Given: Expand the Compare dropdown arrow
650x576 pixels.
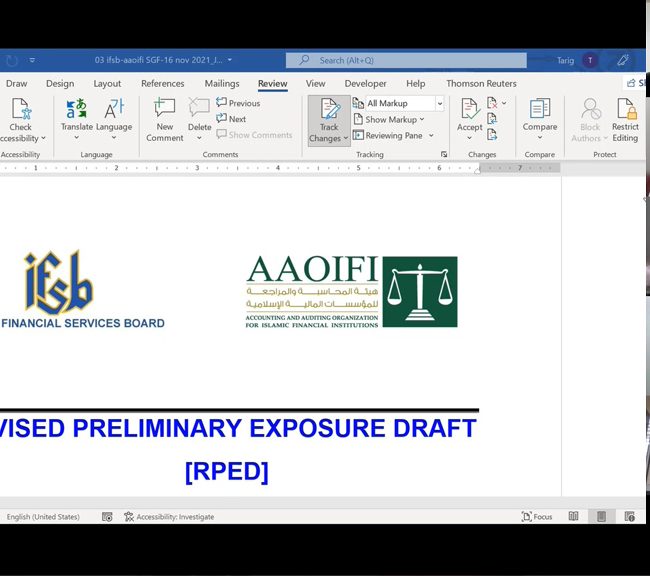Looking at the screenshot, I should tap(540, 138).
